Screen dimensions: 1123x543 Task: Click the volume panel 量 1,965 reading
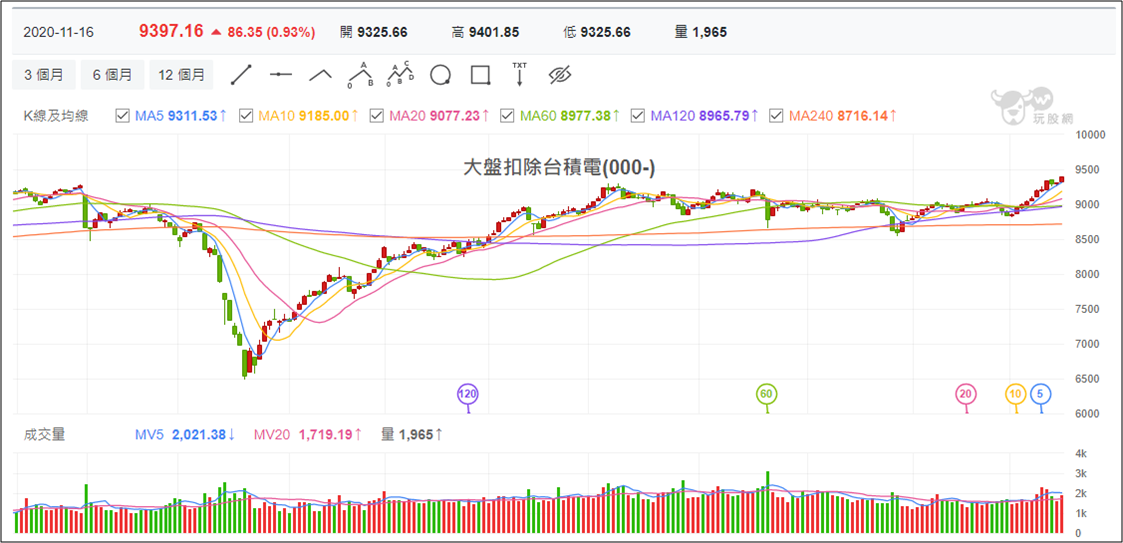(x=412, y=434)
